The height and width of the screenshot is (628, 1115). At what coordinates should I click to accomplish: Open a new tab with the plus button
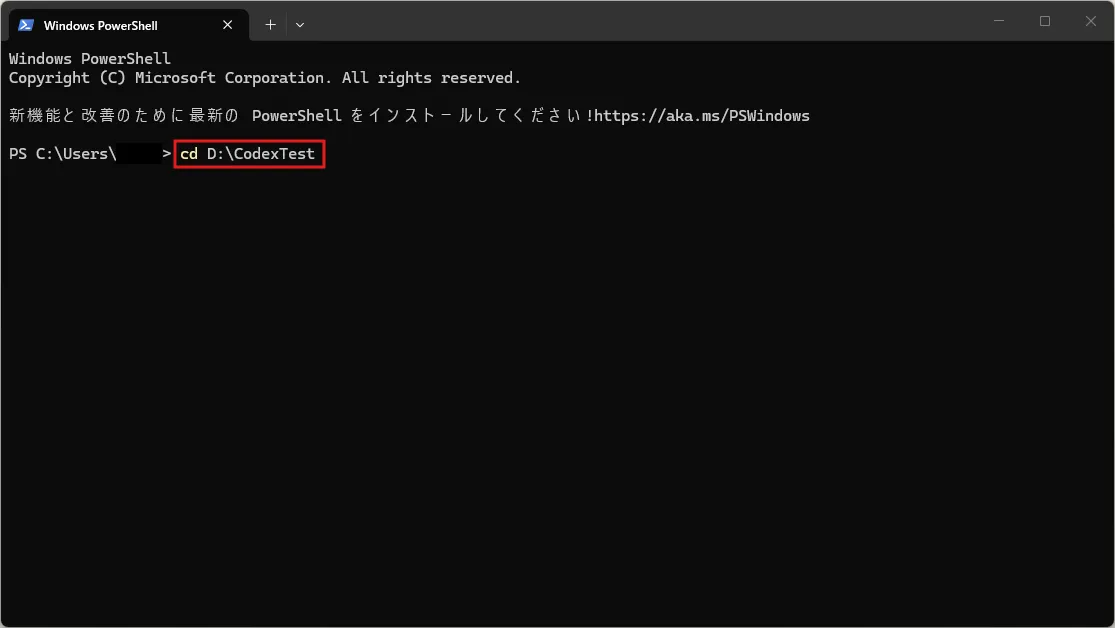270,25
